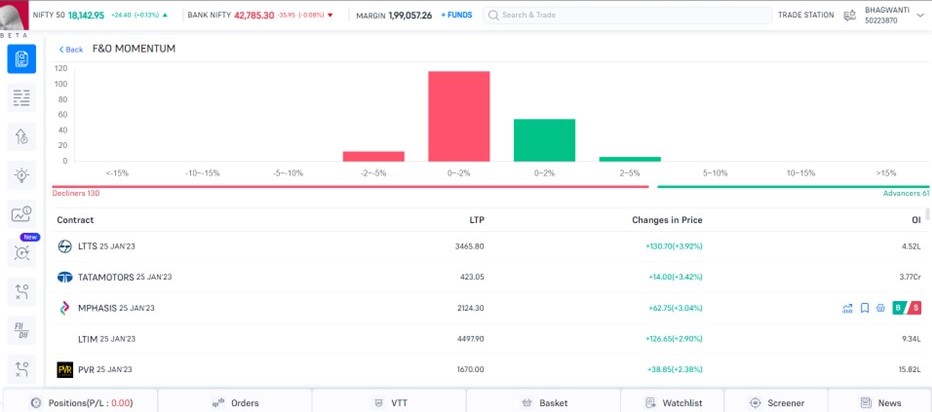The height and width of the screenshot is (412, 932).
Task: Click LTIM LTP 4497.90
Action: [471, 339]
